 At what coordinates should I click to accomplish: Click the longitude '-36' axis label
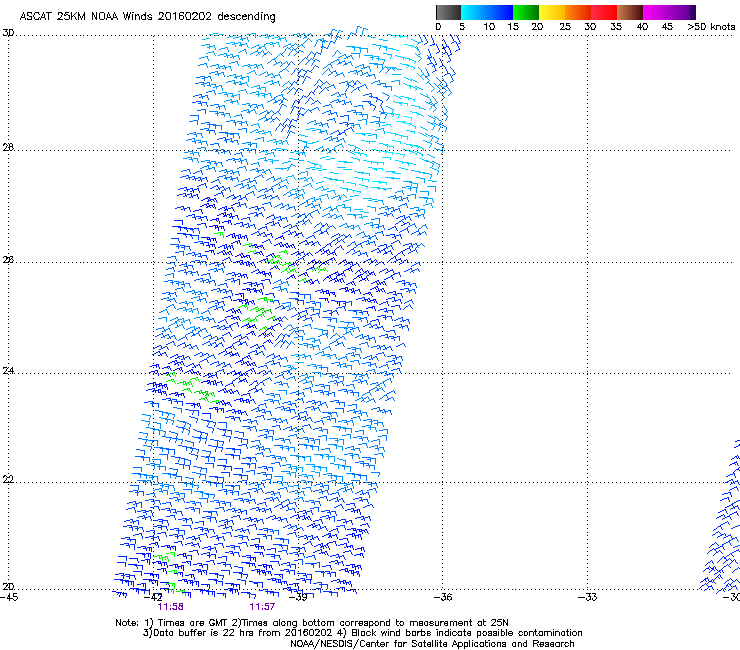[x=443, y=597]
